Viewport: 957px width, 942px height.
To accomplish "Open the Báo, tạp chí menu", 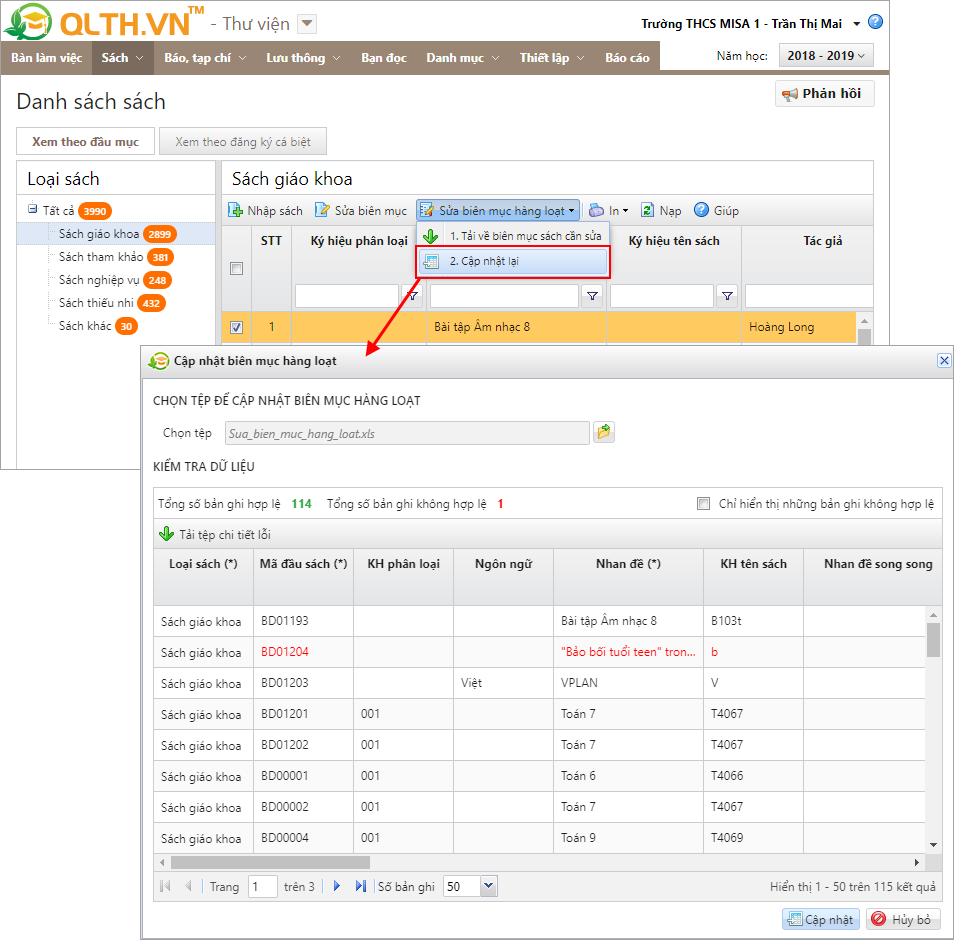I will (x=205, y=58).
